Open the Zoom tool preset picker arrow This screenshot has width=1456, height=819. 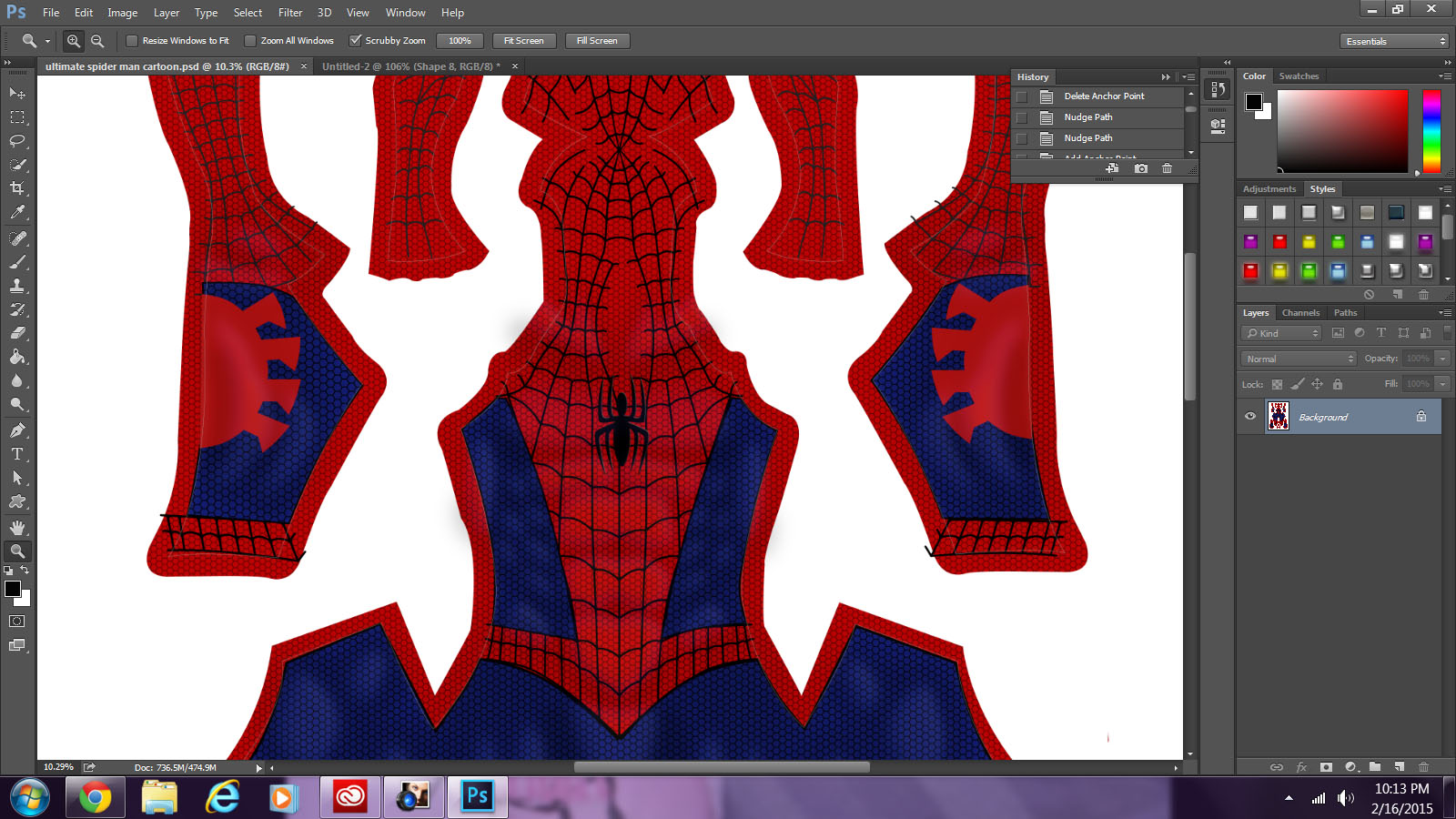pyautogui.click(x=47, y=41)
